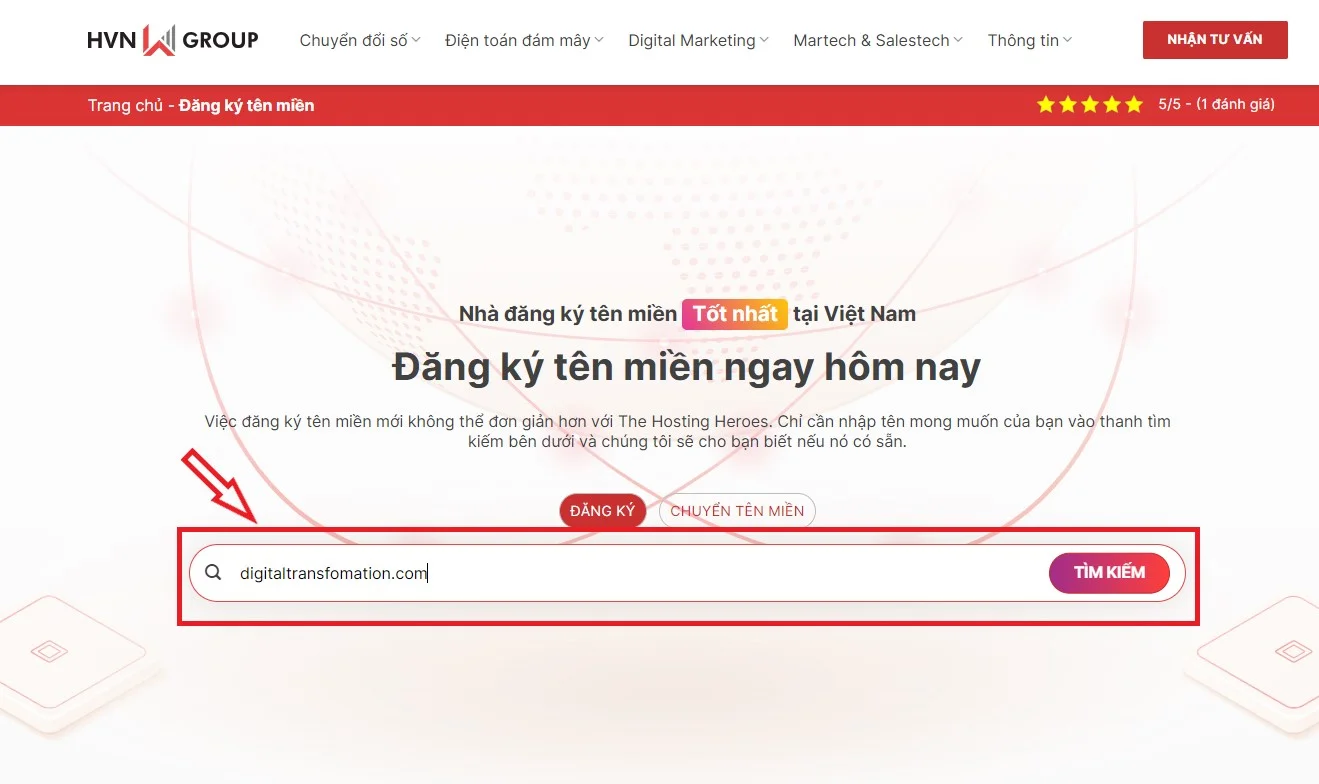
Task: Open the Chuyển đổi số menu
Action: tap(360, 40)
